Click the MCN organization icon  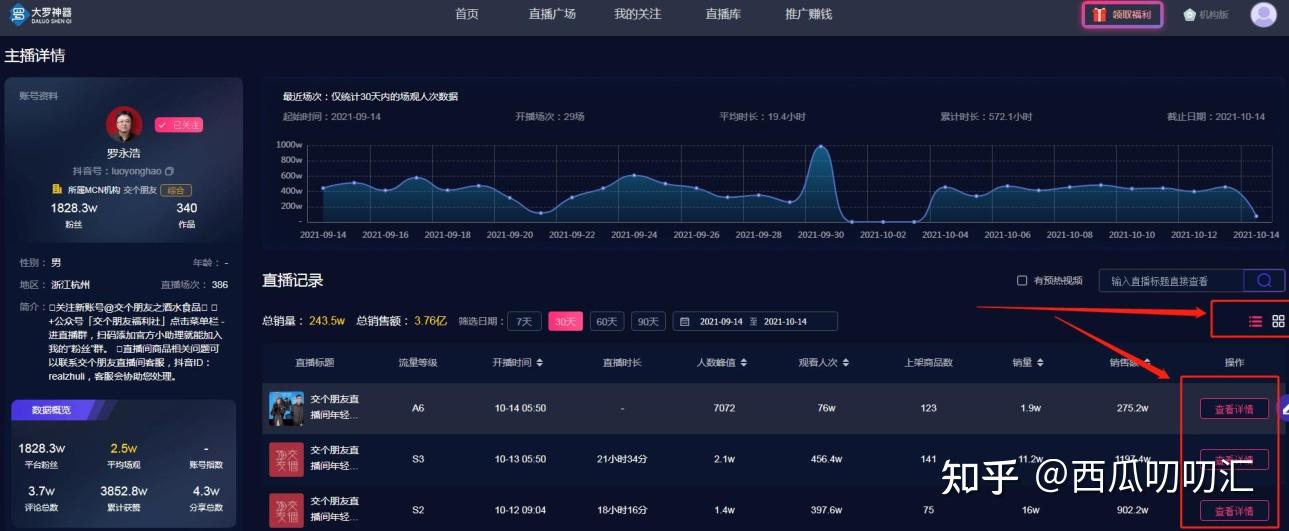57,189
